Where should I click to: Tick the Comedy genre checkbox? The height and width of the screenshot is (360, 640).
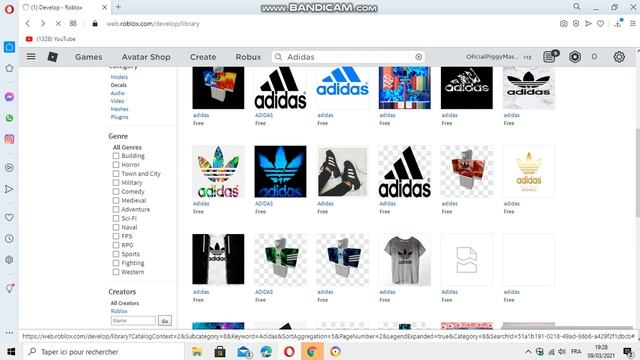116,191
